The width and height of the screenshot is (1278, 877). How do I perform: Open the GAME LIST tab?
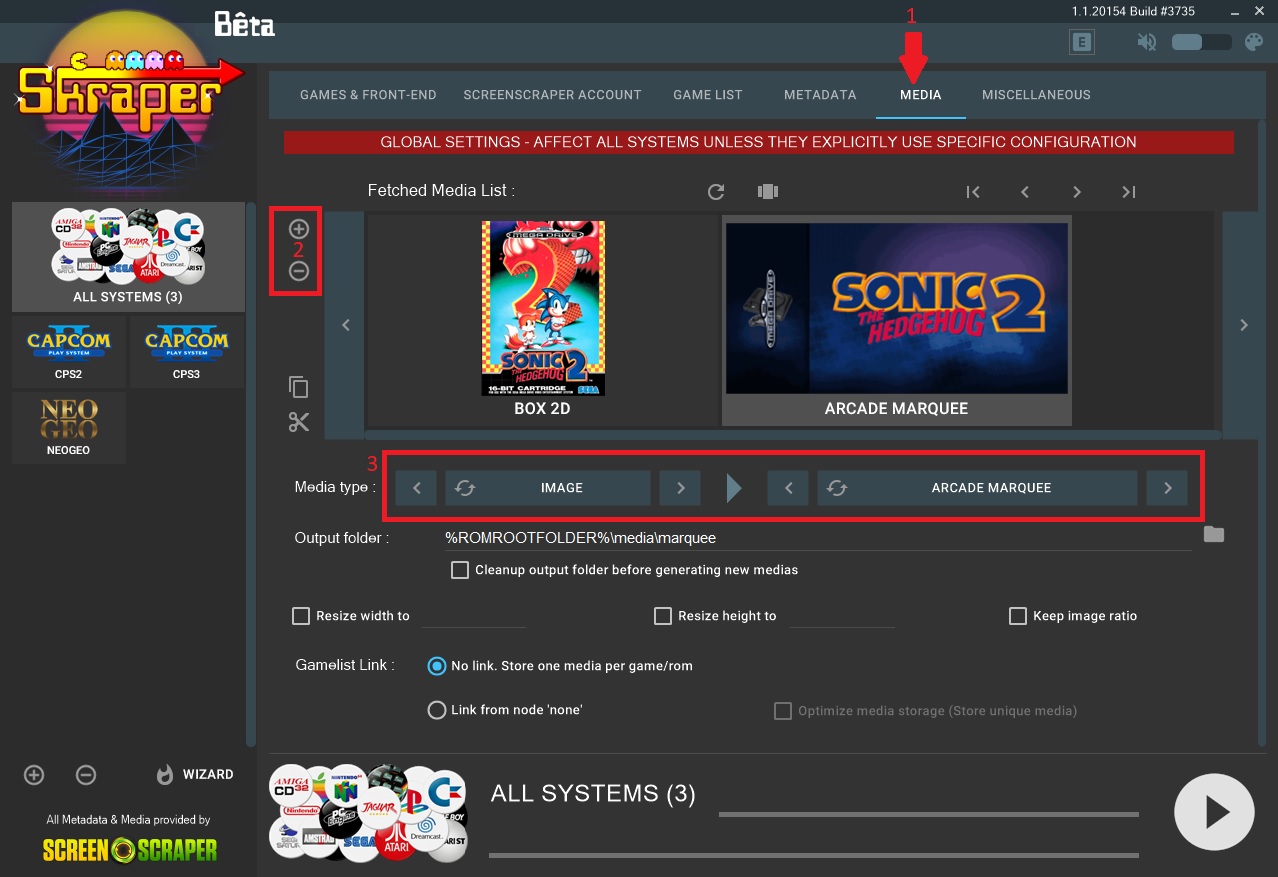(708, 95)
